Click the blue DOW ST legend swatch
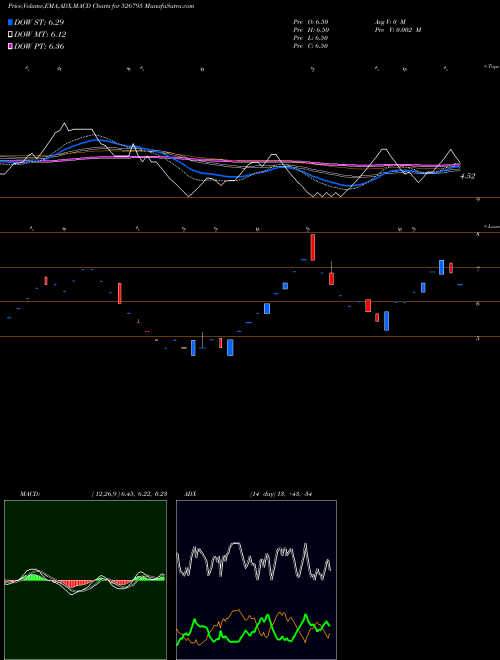Screen dimensions: 500x660 click(x=10, y=22)
